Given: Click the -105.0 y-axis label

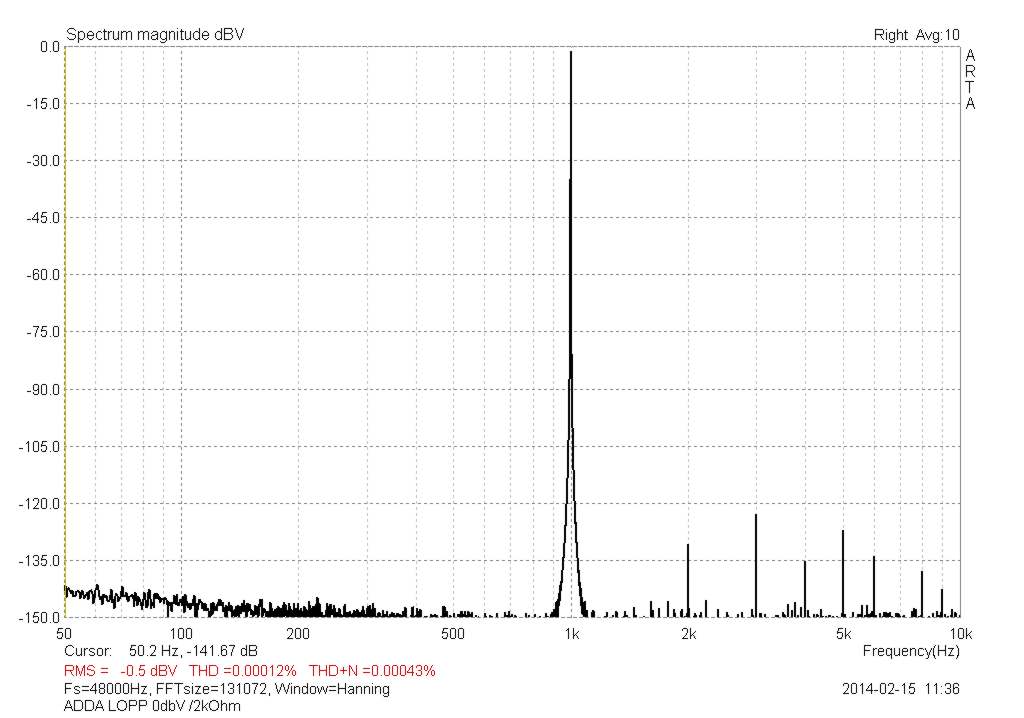Looking at the screenshot, I should [x=40, y=447].
